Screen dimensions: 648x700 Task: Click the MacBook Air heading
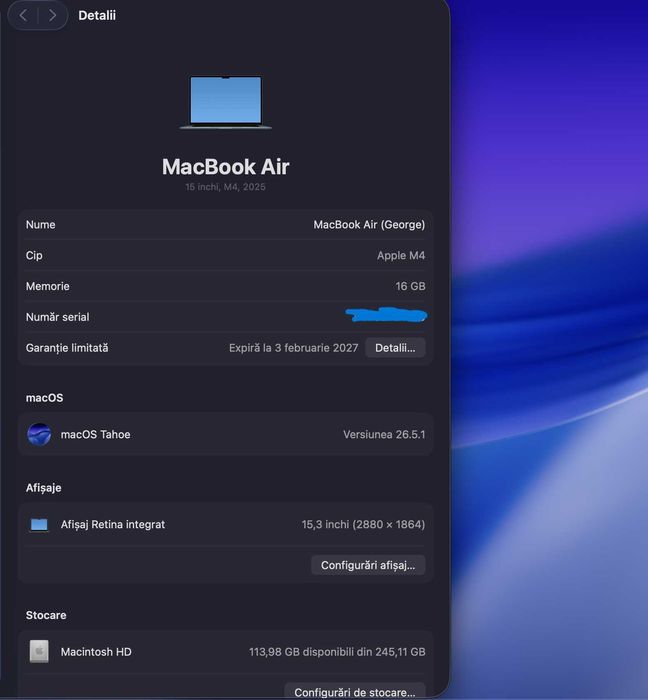coord(226,167)
